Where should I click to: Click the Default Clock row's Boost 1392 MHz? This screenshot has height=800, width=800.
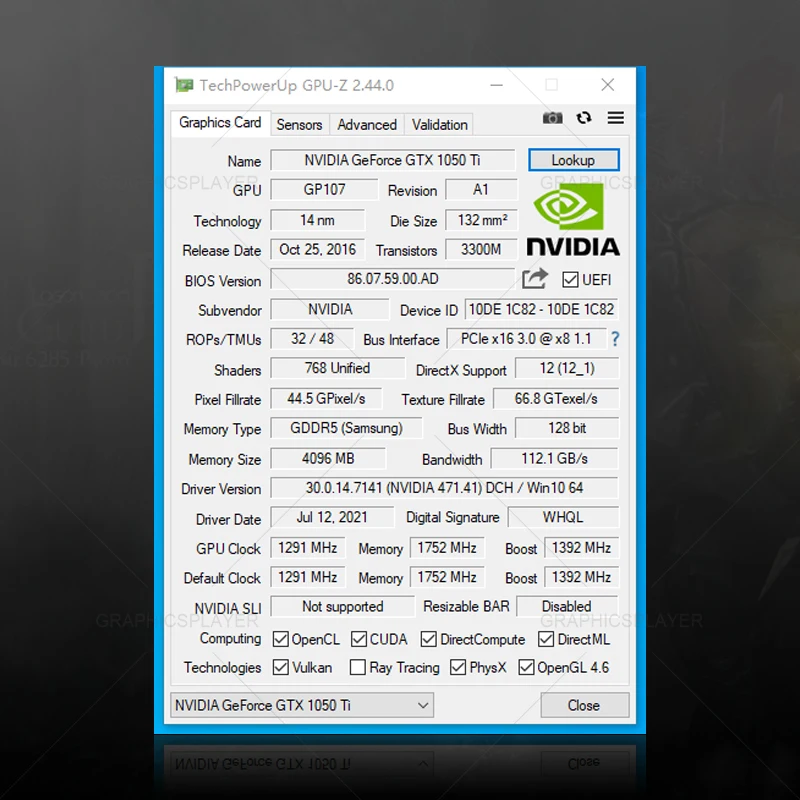[582, 577]
